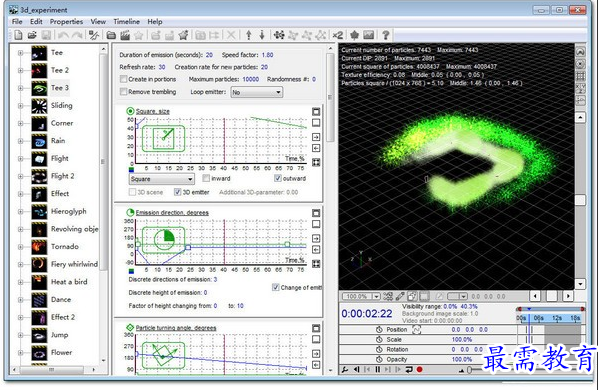Click the up arrow toolbar icon
Screen dimensions: 605x390
(249, 35)
